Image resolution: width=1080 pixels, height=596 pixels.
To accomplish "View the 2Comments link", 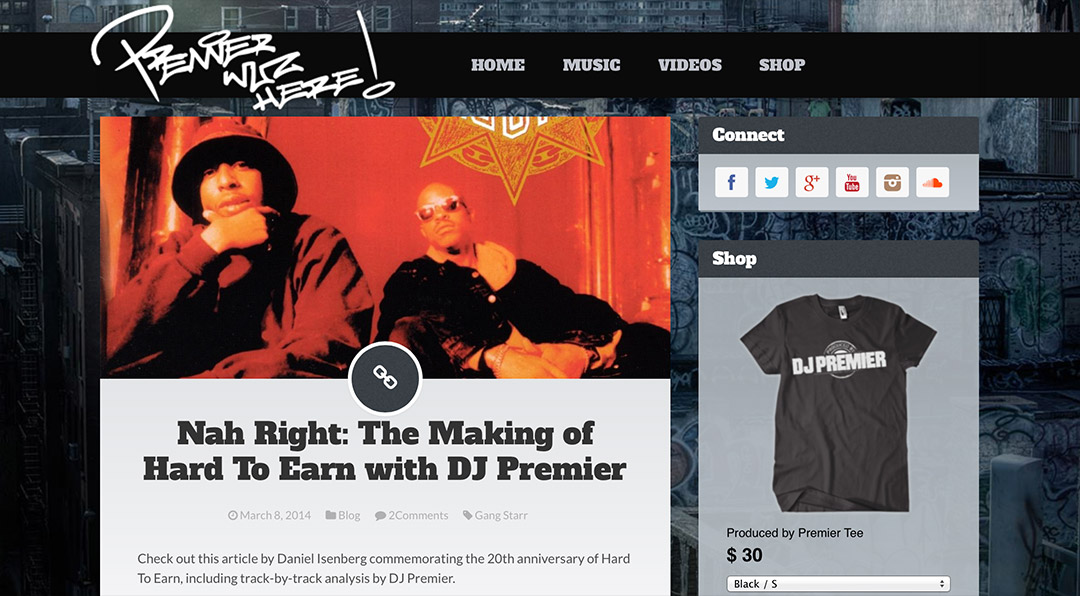I will click(412, 515).
